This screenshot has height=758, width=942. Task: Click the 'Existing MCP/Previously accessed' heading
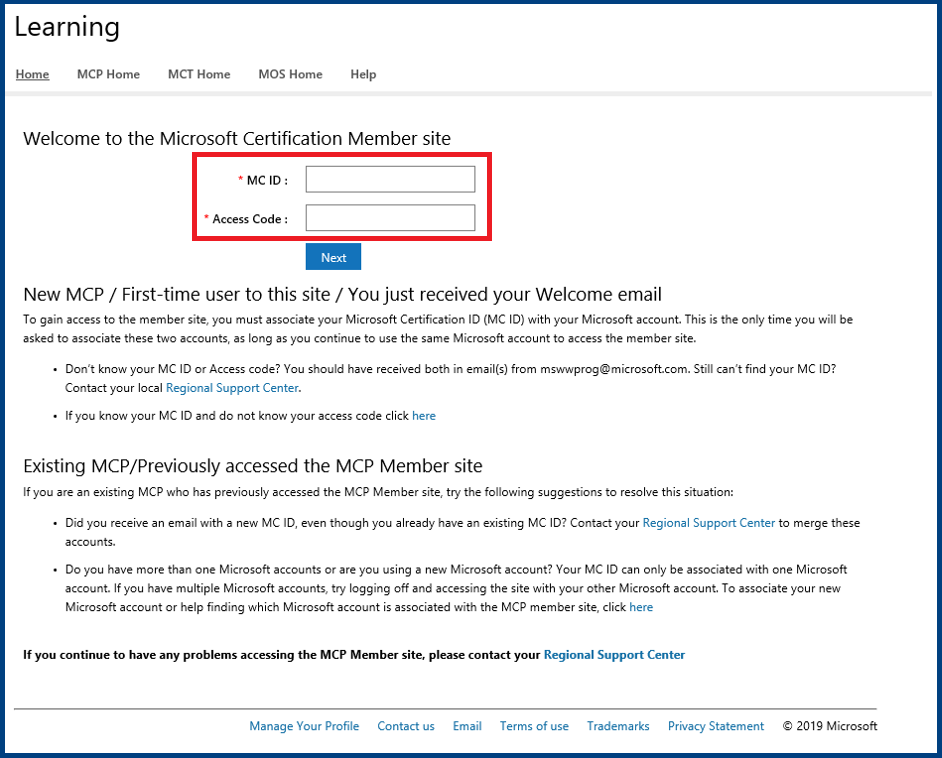click(253, 466)
